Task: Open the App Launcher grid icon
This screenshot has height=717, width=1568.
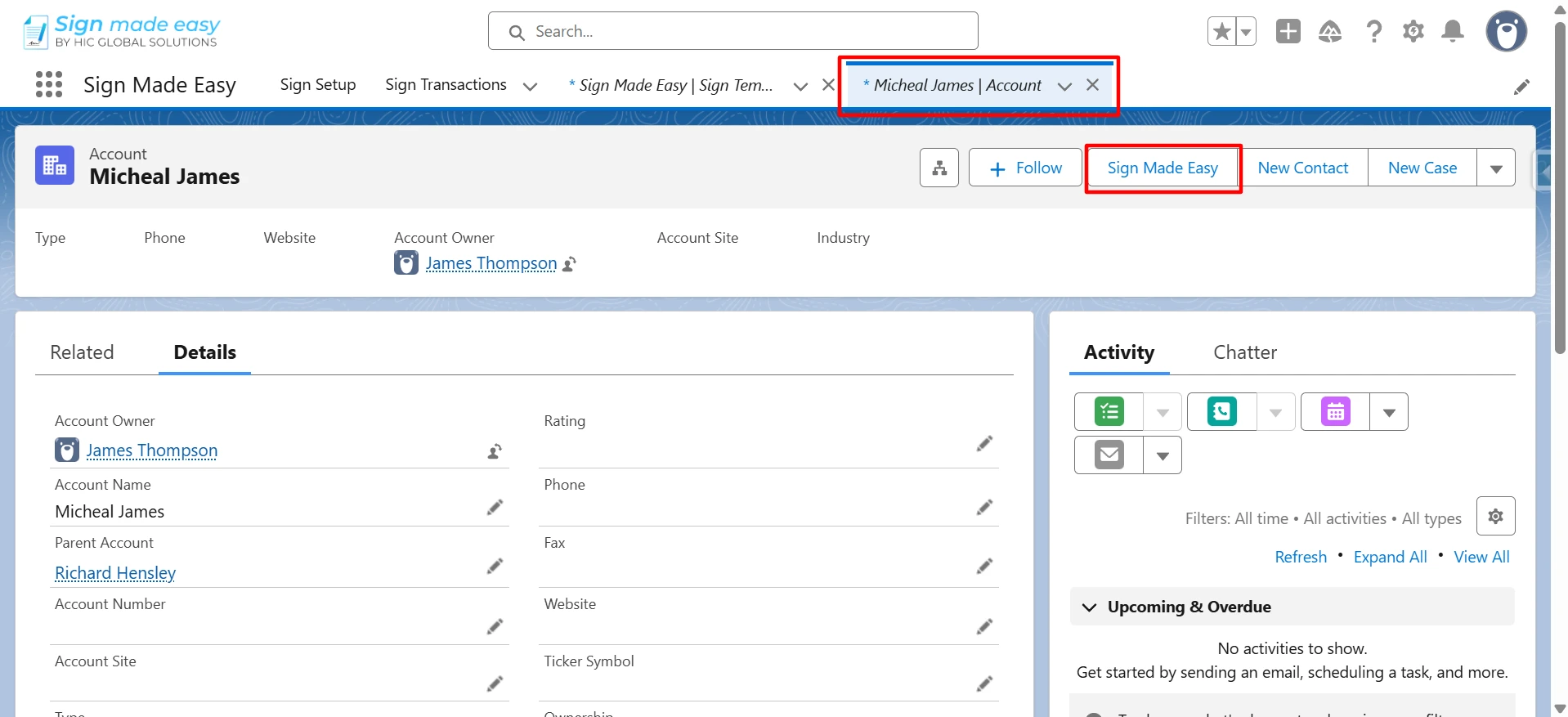Action: (49, 84)
